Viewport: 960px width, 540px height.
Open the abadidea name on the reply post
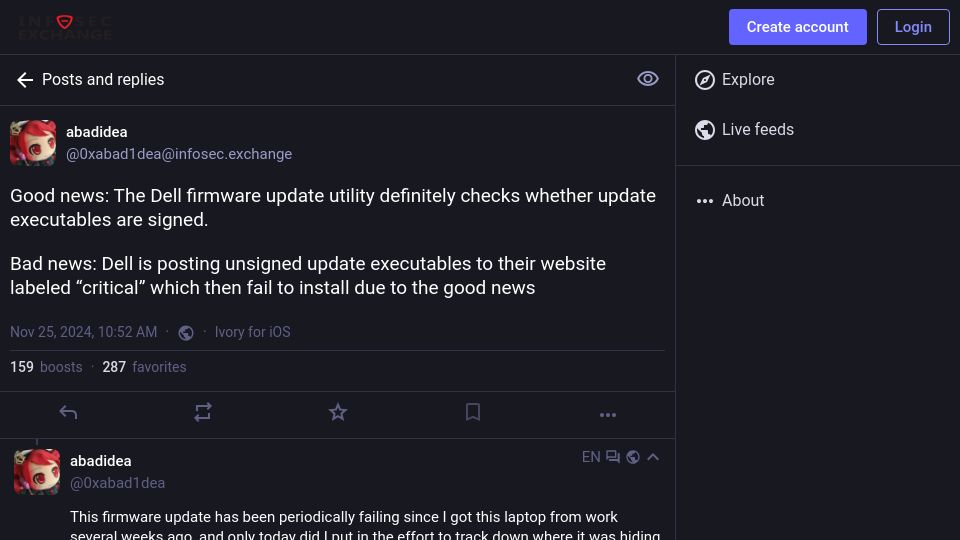(x=100, y=461)
